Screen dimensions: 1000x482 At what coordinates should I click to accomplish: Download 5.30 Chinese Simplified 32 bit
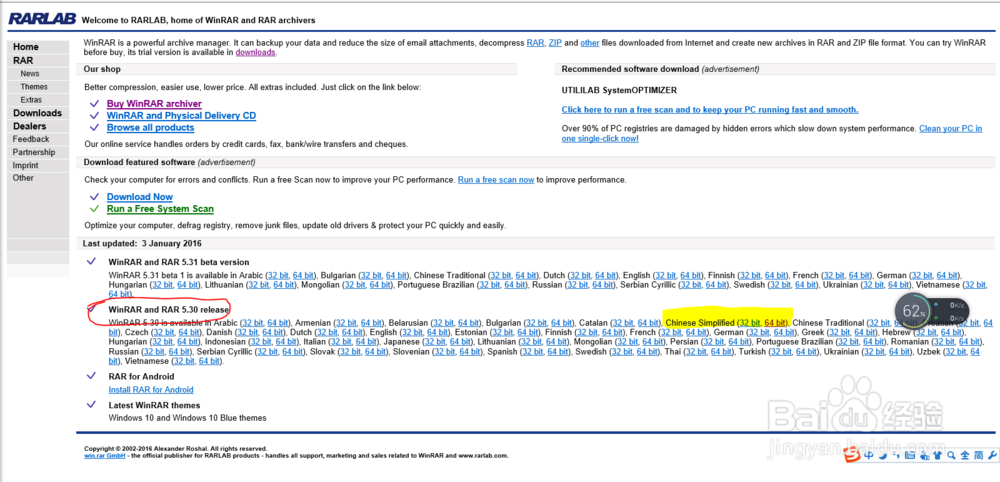[751, 323]
